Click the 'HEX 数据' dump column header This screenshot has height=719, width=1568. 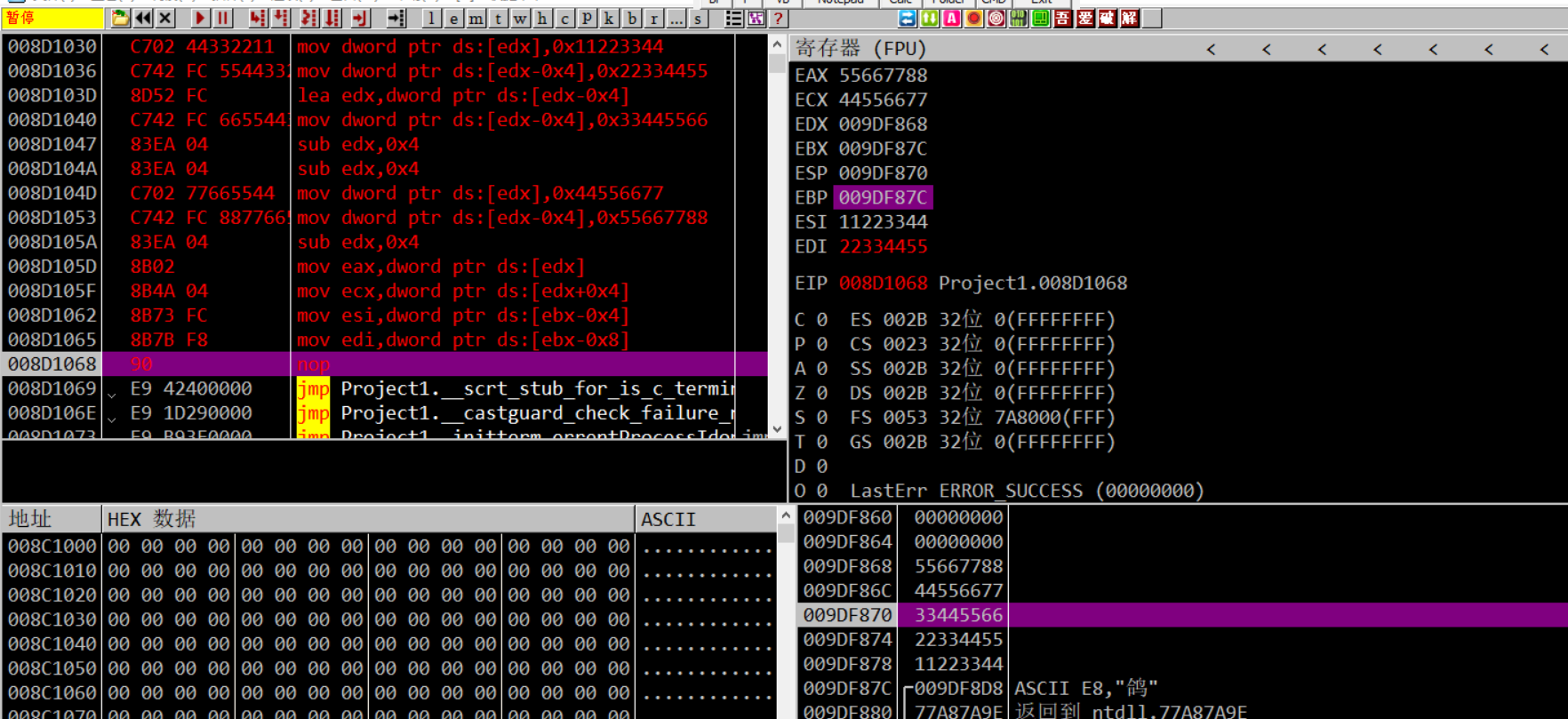point(368,519)
